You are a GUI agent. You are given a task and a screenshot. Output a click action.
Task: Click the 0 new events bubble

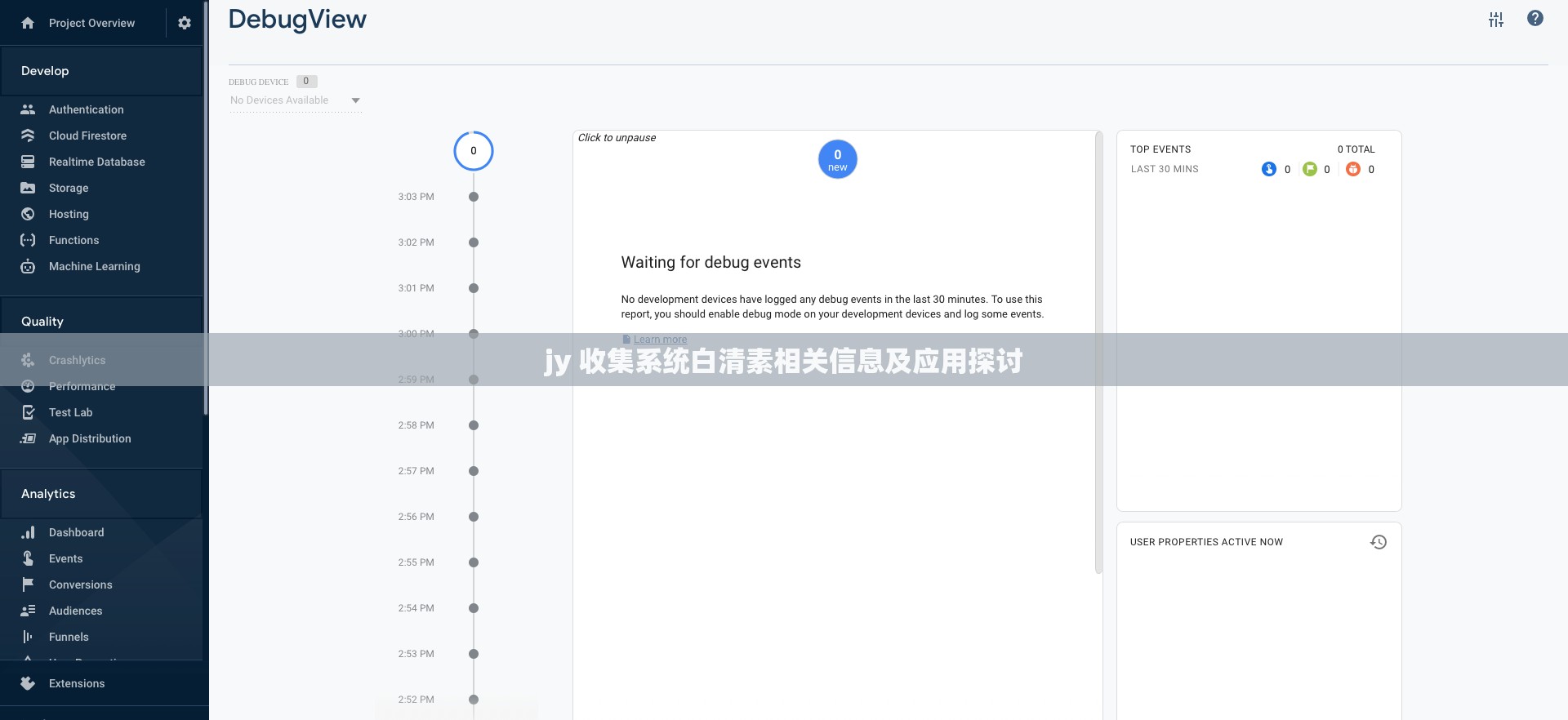tap(838, 159)
